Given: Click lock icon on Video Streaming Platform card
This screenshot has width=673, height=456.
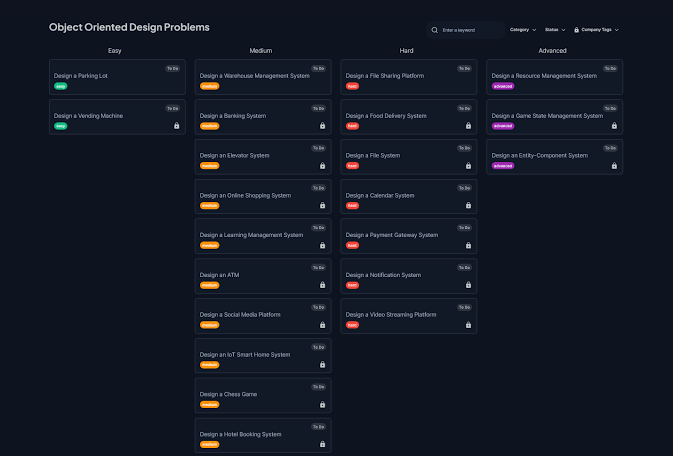Looking at the screenshot, I should pyautogui.click(x=468, y=325).
